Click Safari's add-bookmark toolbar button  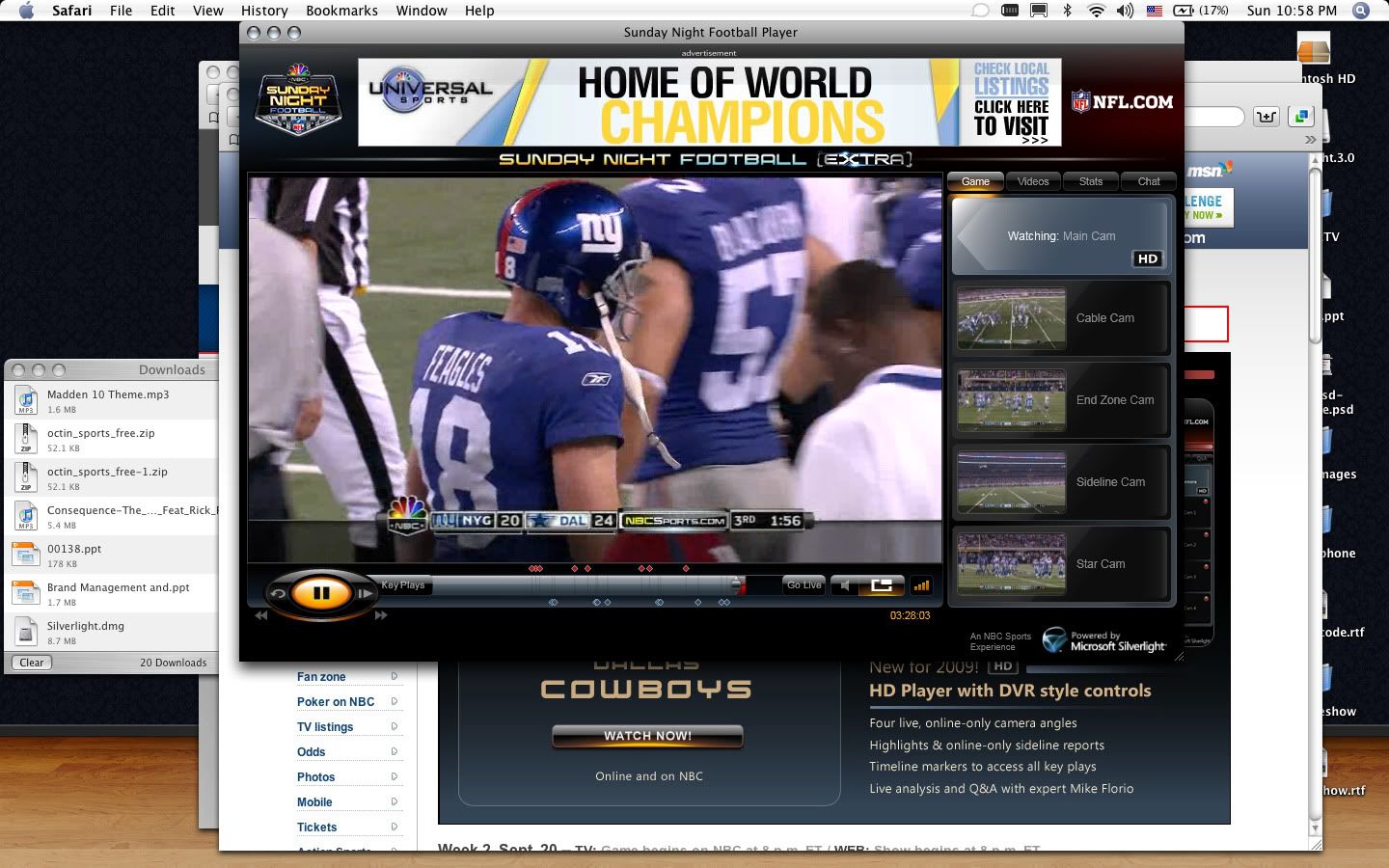pos(1266,117)
